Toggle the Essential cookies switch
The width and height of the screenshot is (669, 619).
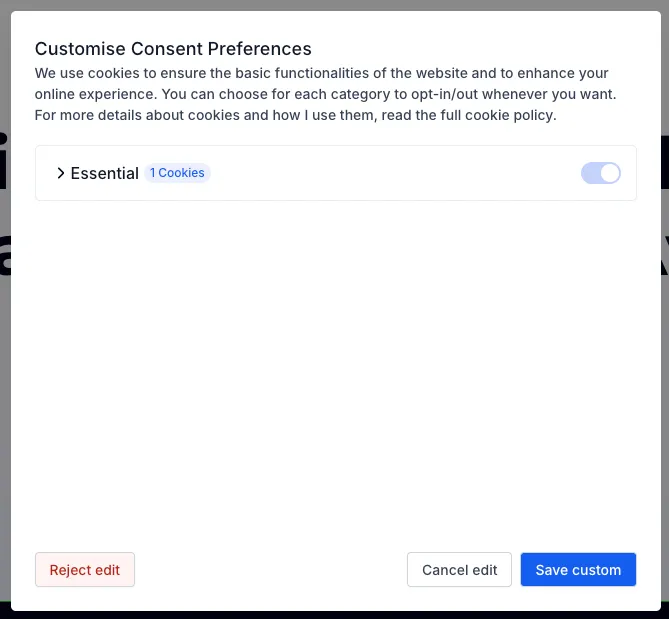[601, 173]
